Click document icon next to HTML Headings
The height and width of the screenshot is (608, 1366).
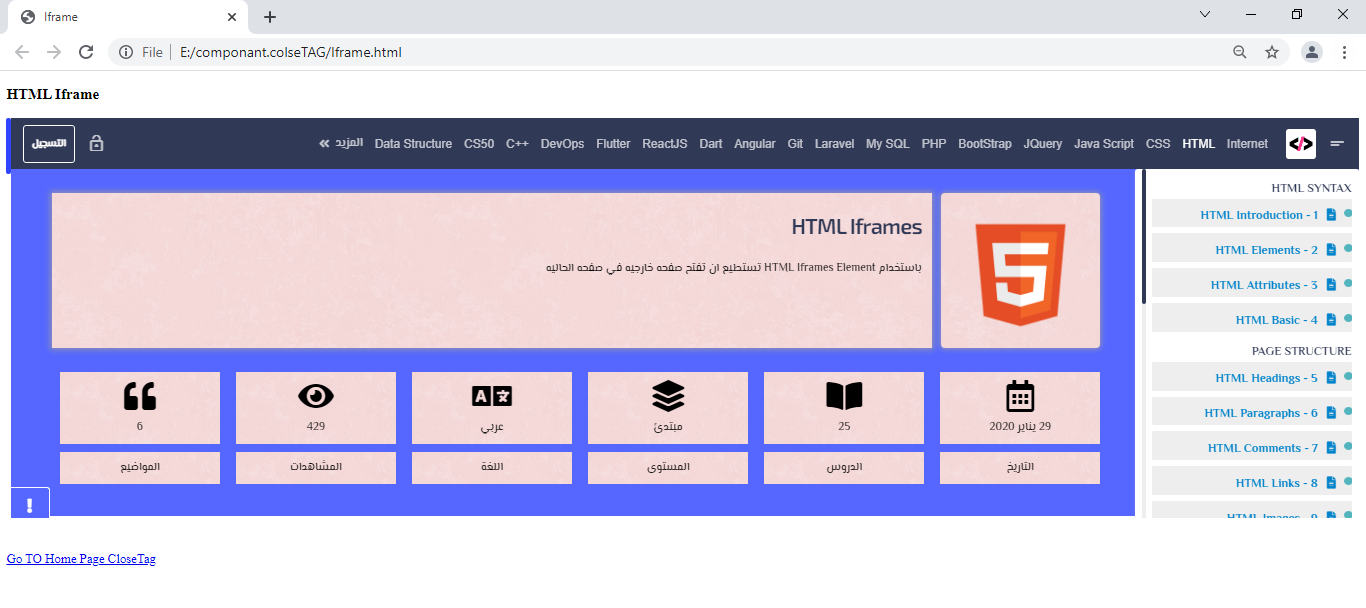point(1331,377)
